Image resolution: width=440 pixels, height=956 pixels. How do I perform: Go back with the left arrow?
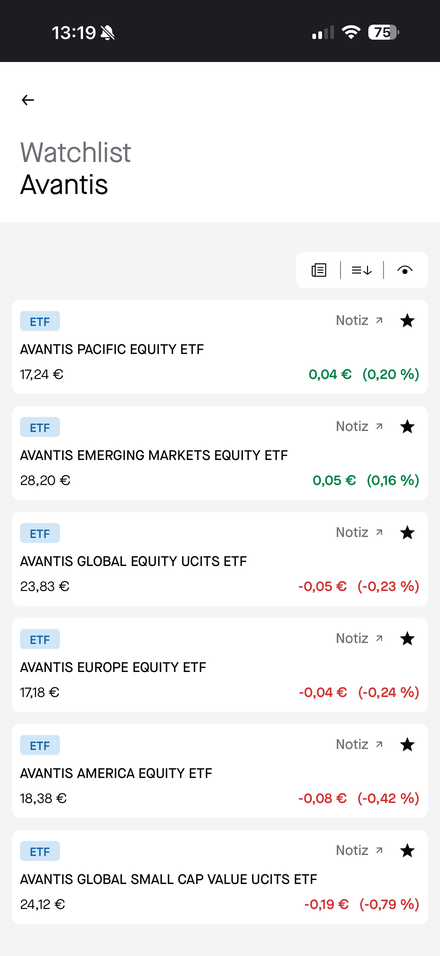pyautogui.click(x=27, y=100)
